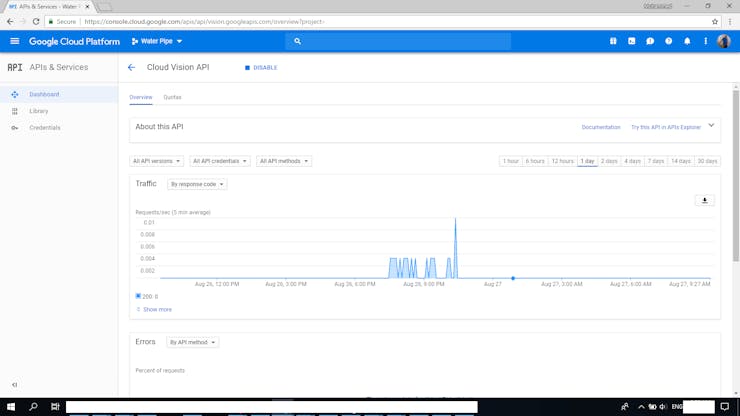Select Dashboard in the sidebar
The width and height of the screenshot is (740, 416).
[x=59, y=94]
